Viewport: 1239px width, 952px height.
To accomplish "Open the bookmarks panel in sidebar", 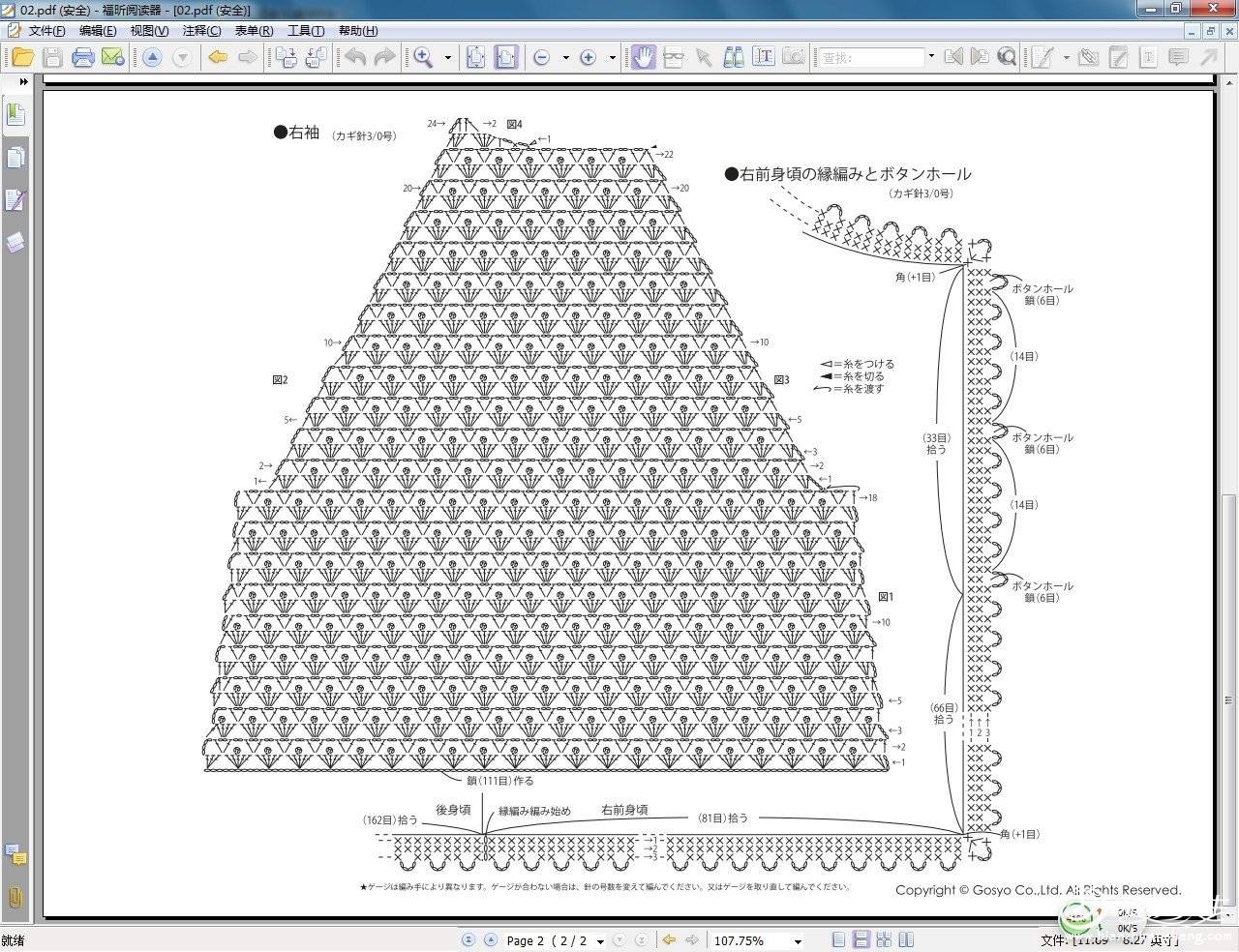I will (15, 114).
